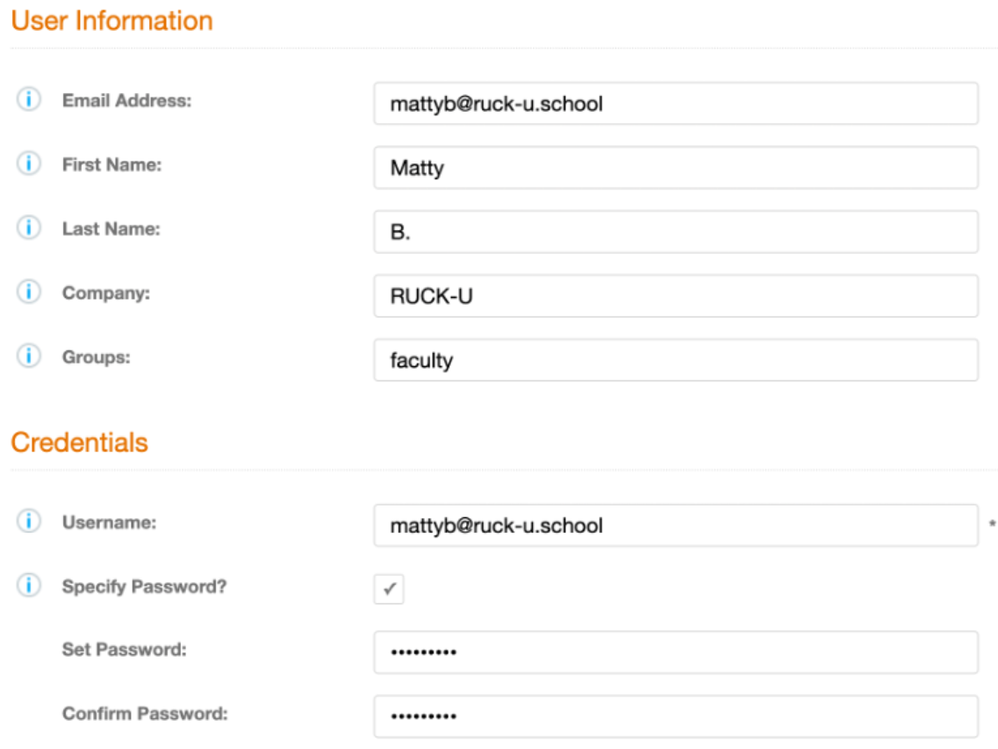
Task: Click the Specify Password? label text
Action: [x=144, y=586]
